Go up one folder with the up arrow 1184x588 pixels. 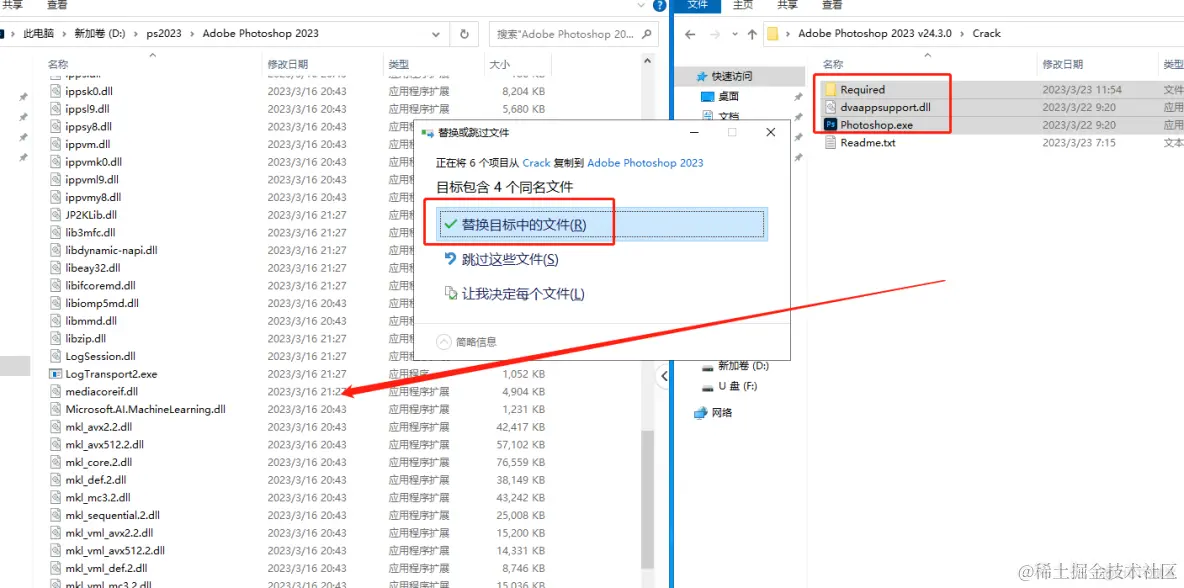point(751,33)
